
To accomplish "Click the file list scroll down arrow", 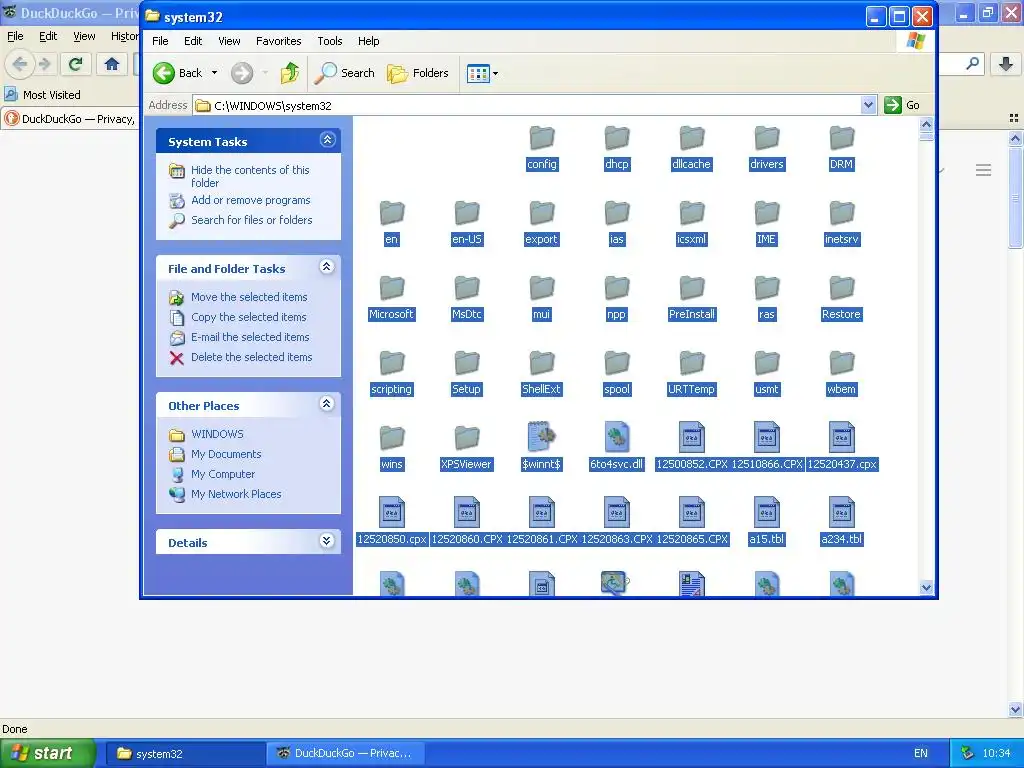I will coord(926,588).
